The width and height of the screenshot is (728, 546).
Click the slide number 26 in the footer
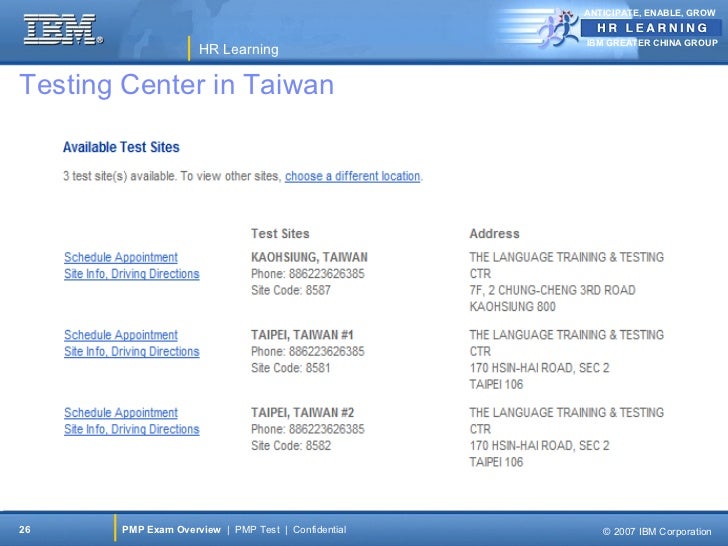pos(25,529)
